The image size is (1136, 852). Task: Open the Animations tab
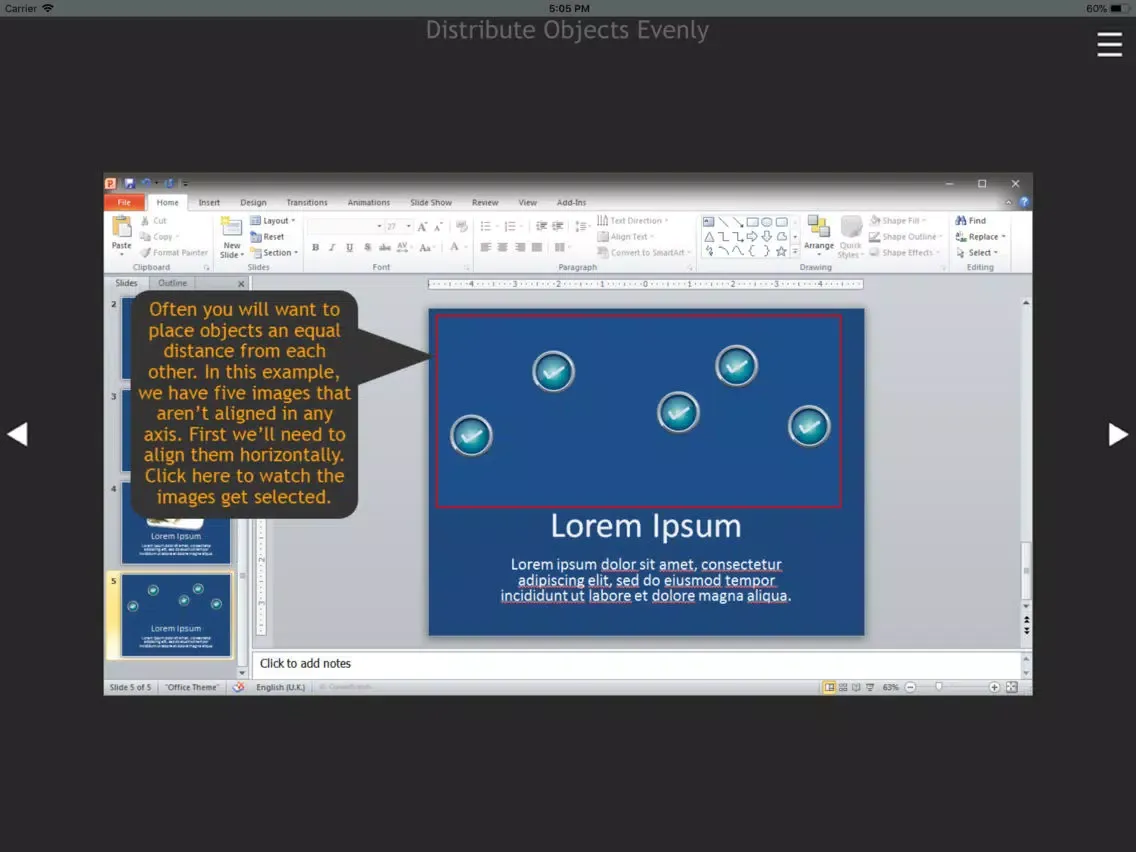368,203
